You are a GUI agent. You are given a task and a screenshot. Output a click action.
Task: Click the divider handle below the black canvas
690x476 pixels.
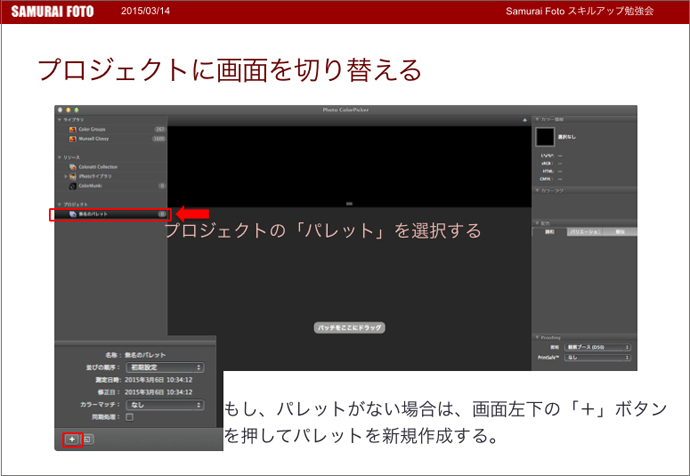tap(349, 204)
